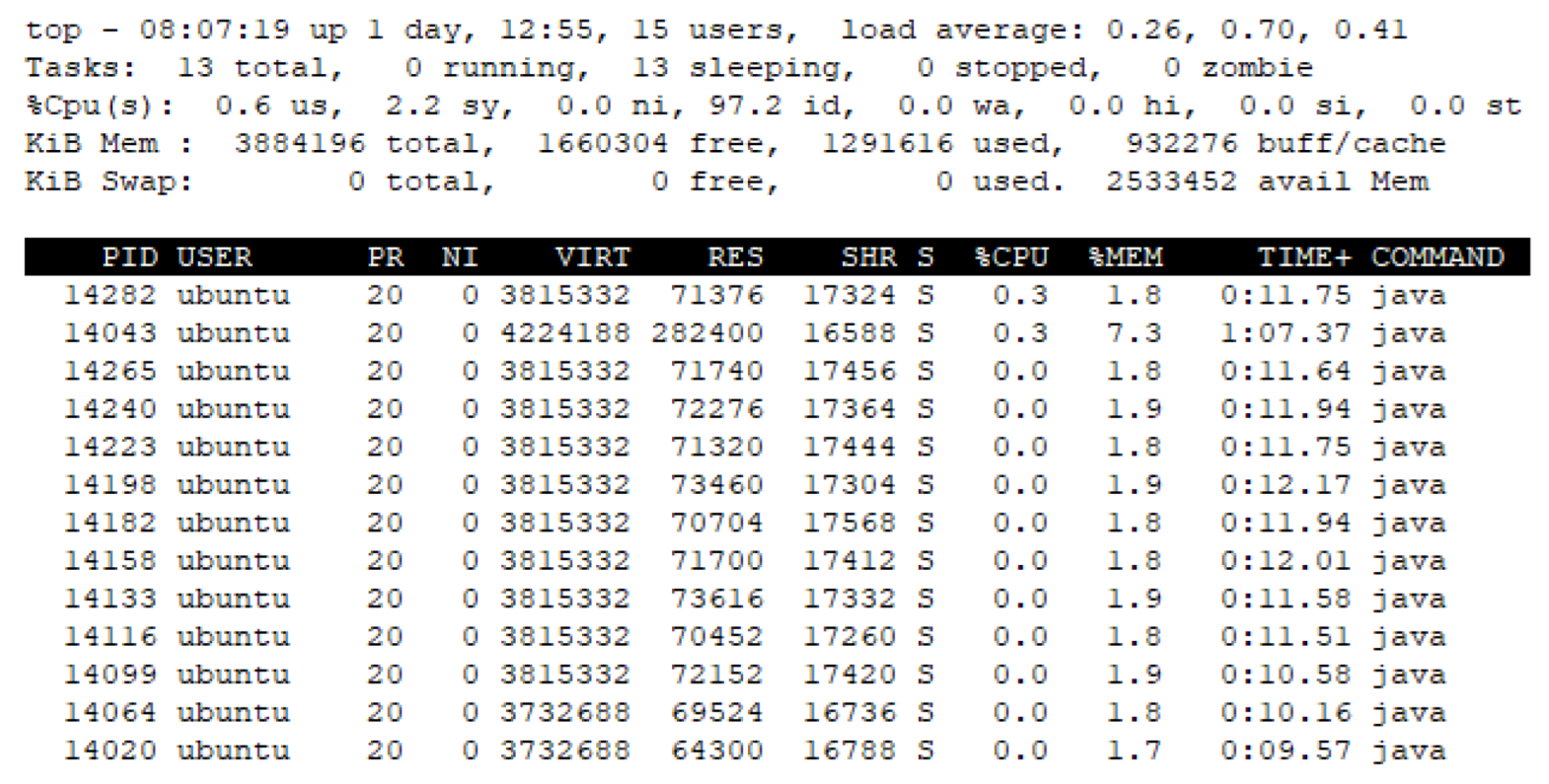Image resolution: width=1549 pixels, height=784 pixels.
Task: Click the used memory value 1291616
Action: [x=887, y=144]
